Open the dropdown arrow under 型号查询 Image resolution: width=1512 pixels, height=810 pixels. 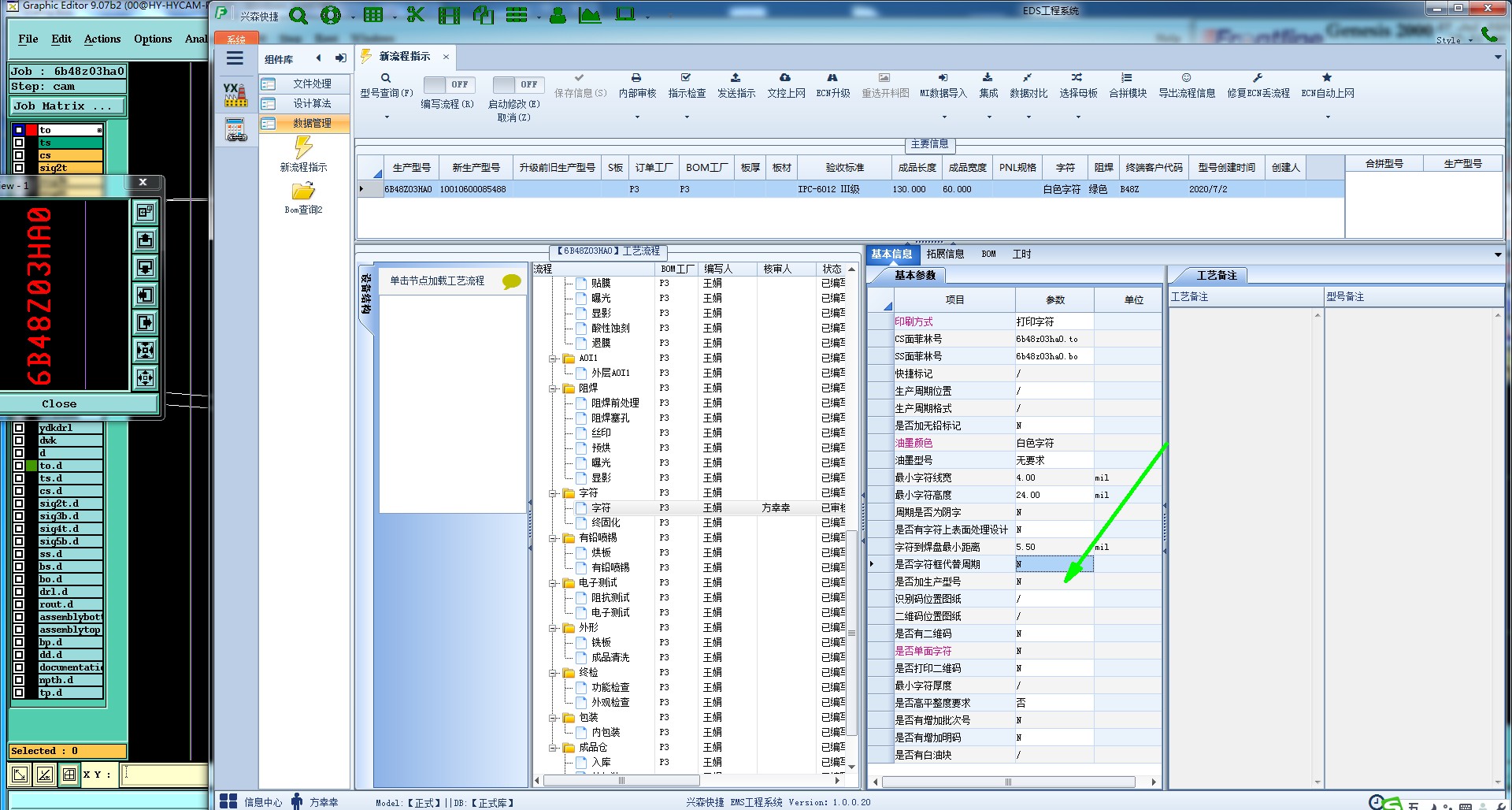point(387,117)
